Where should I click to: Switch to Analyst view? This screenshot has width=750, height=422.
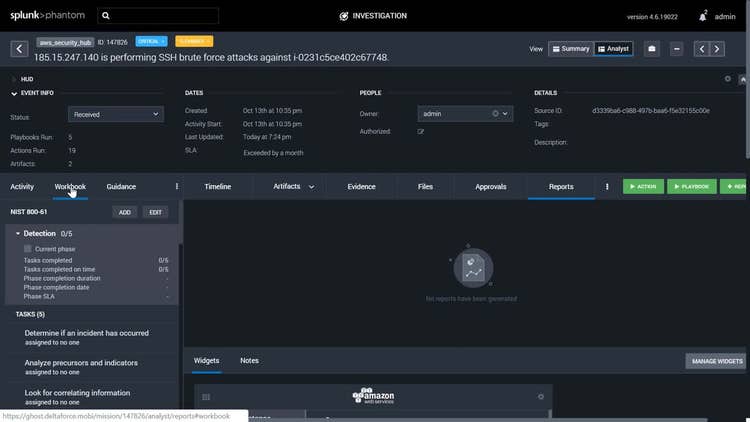point(614,49)
